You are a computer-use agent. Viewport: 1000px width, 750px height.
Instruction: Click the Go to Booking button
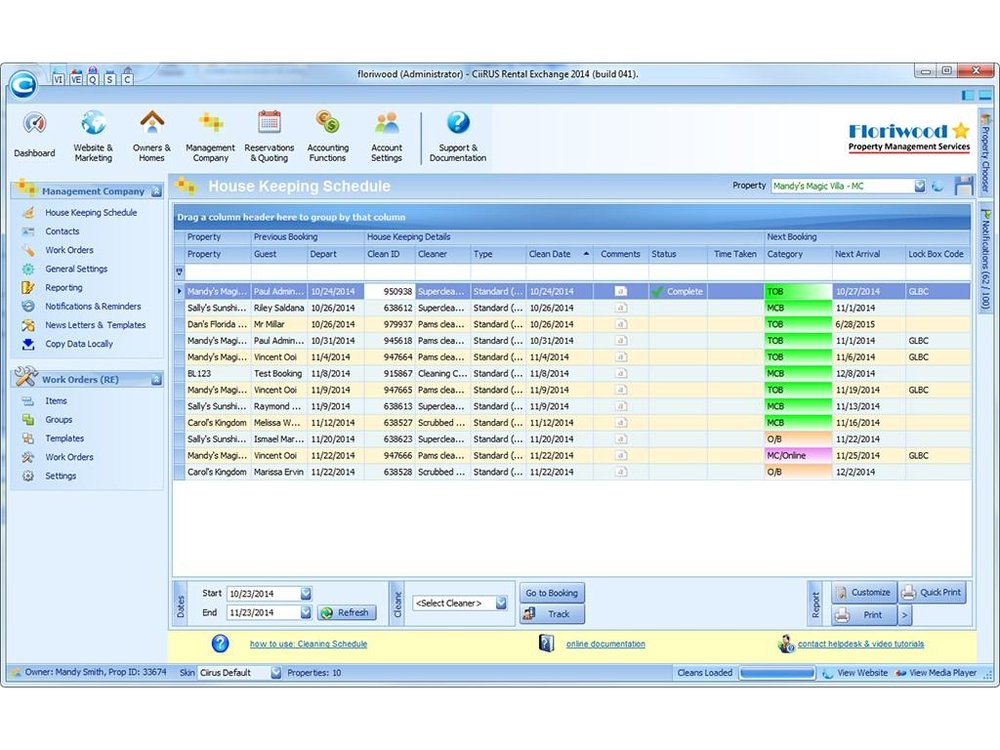click(x=552, y=592)
